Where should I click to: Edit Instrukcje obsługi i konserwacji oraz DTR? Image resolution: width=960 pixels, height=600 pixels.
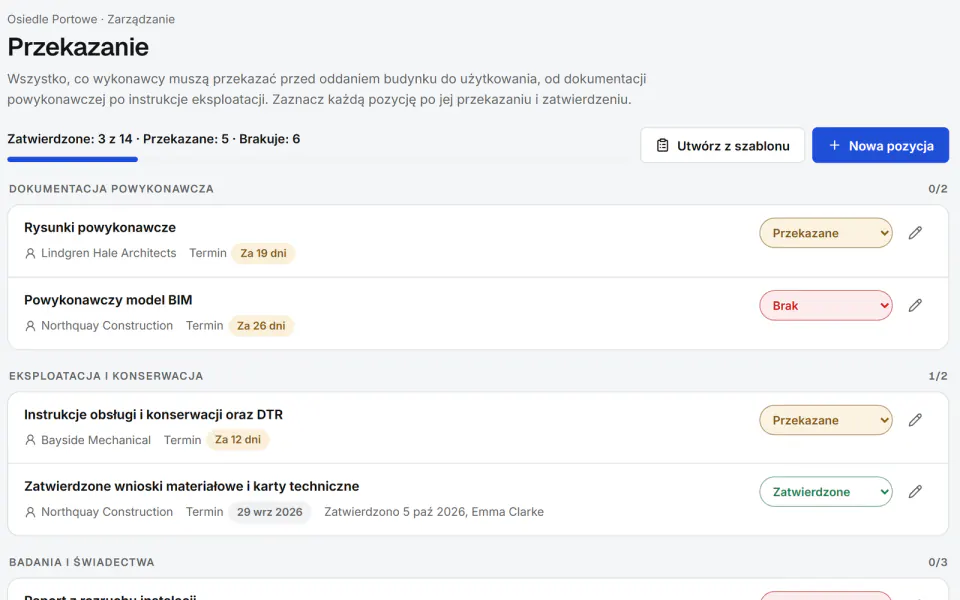coord(915,419)
